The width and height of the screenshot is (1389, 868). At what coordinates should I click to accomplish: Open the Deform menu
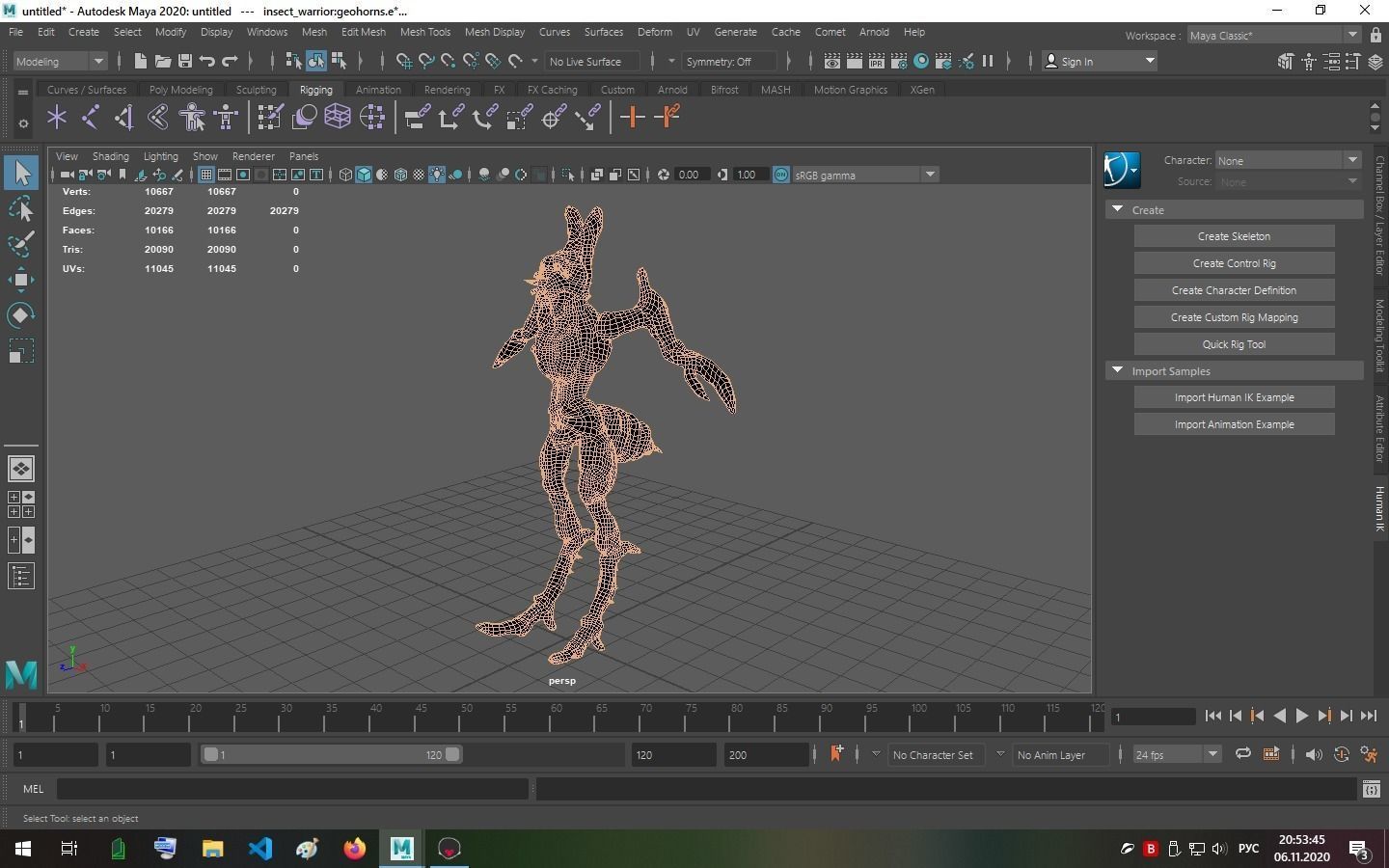654,32
